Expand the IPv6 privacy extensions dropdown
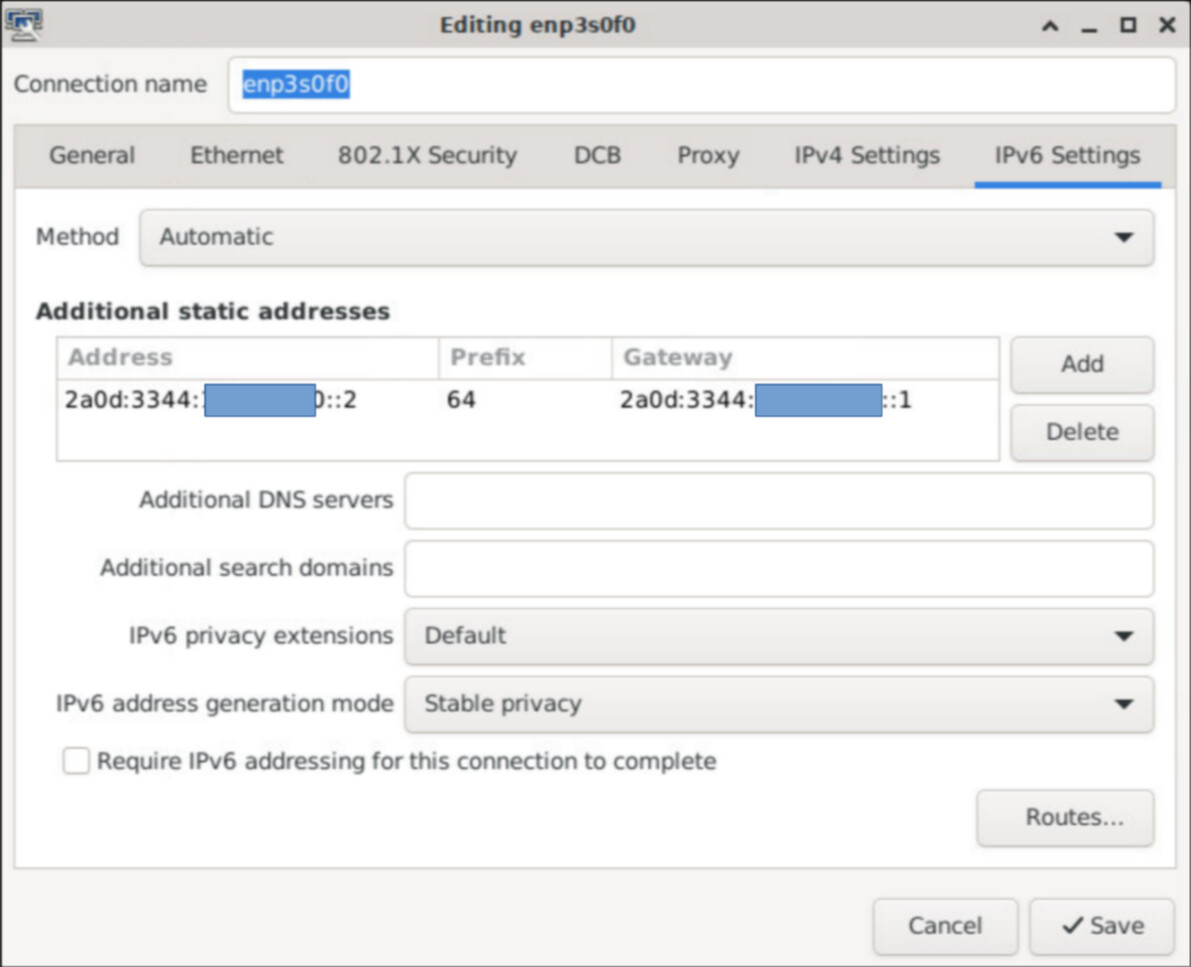 coord(779,636)
